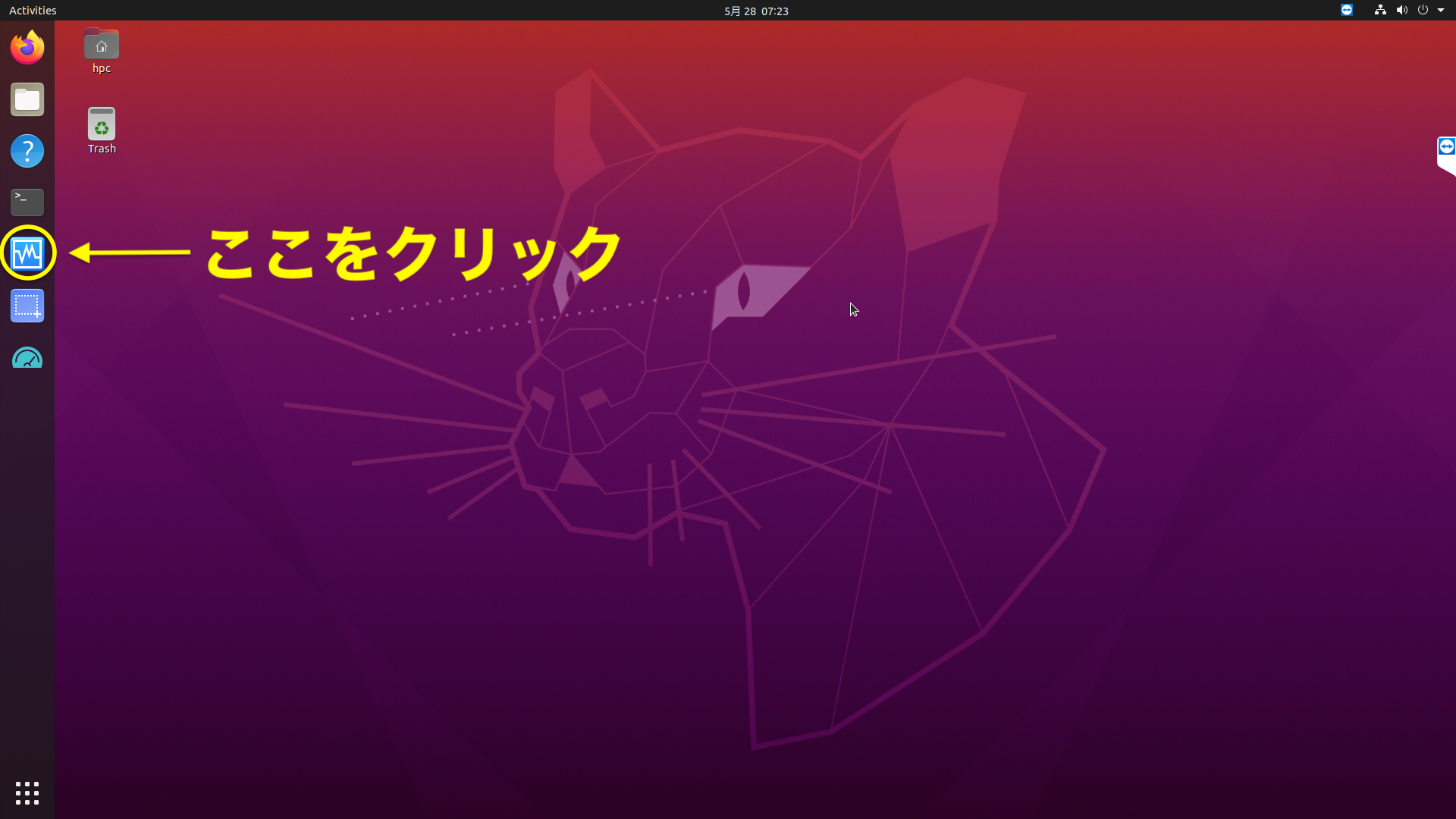
Task: Open the gauge-icon app in the dock
Action: (x=27, y=357)
